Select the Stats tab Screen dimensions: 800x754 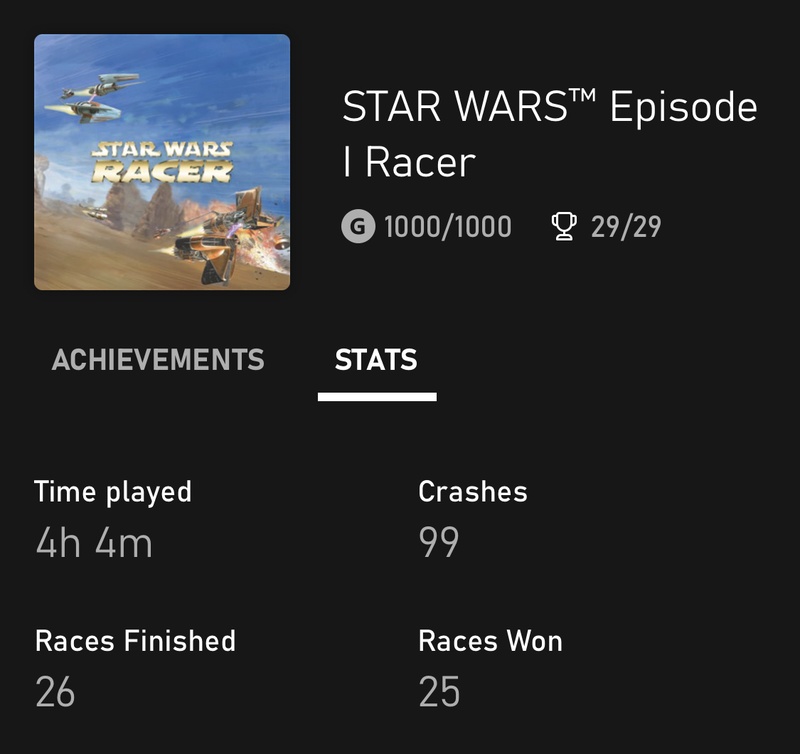coord(376,360)
